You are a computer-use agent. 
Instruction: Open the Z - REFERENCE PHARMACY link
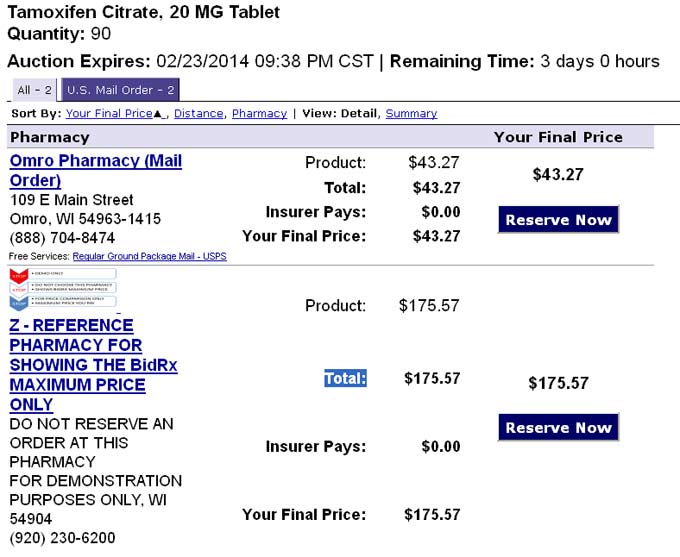pos(93,365)
